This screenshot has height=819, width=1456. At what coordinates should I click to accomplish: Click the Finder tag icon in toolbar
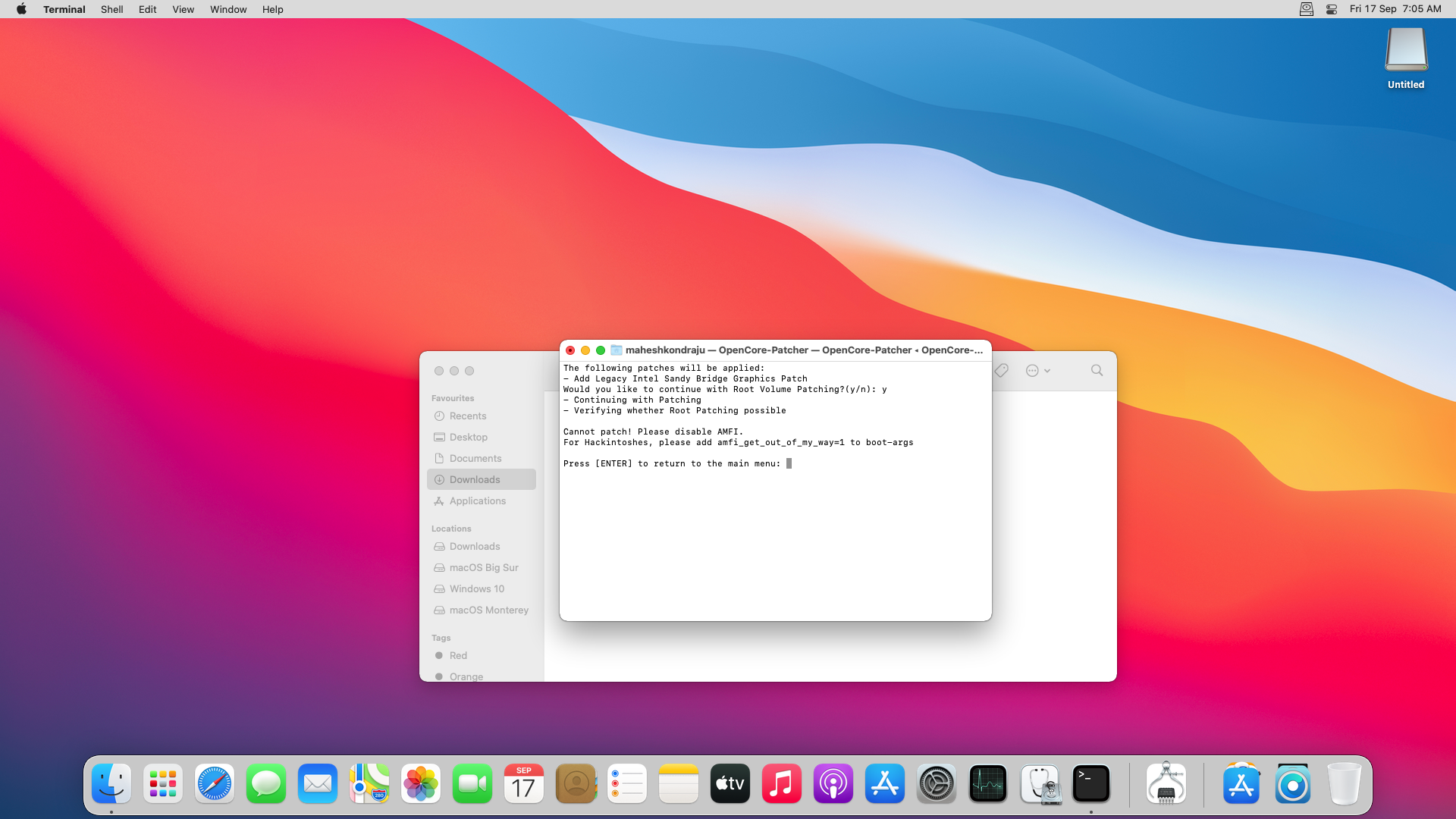(1001, 371)
